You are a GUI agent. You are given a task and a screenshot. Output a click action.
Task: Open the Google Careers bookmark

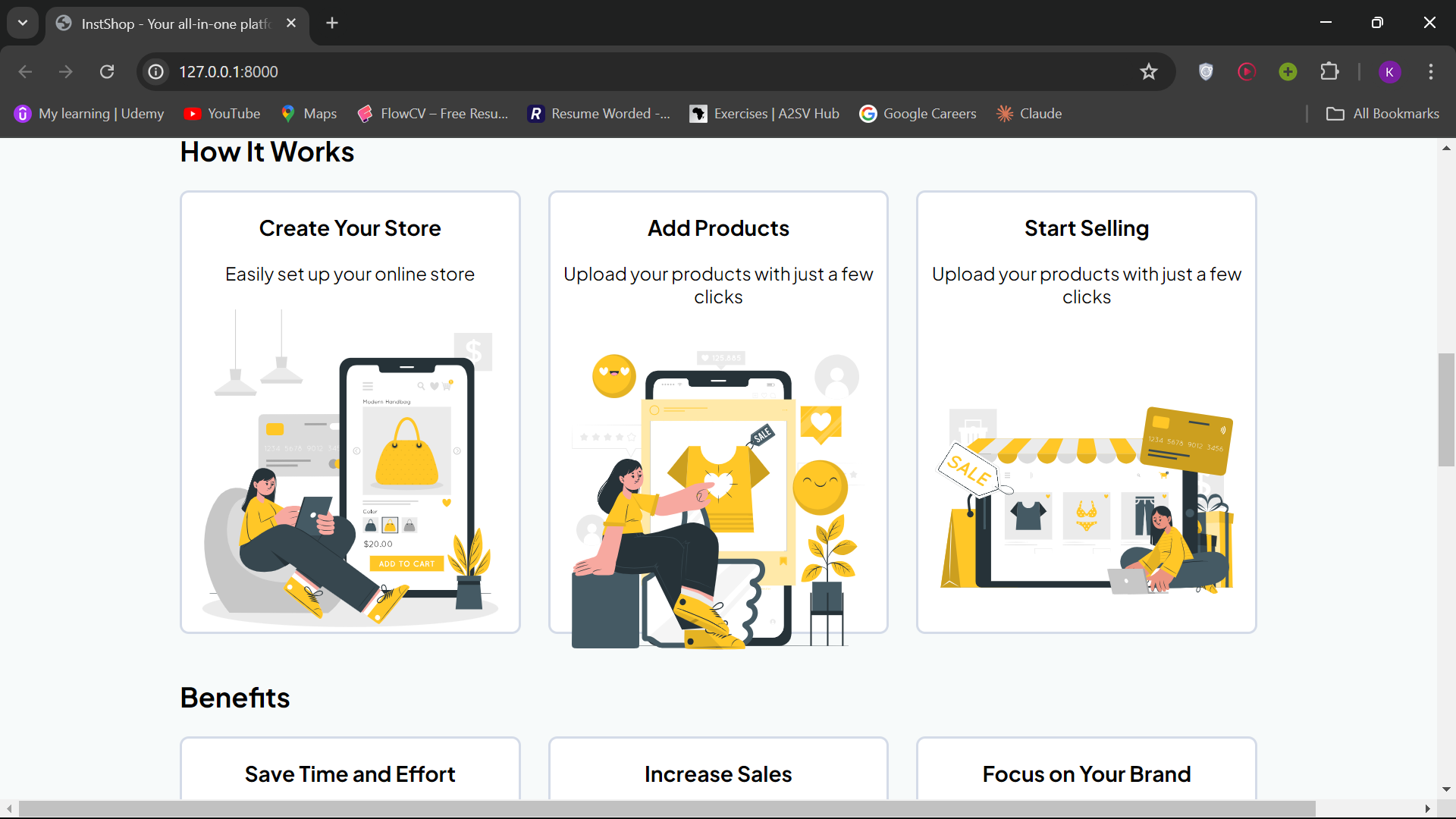coord(918,114)
